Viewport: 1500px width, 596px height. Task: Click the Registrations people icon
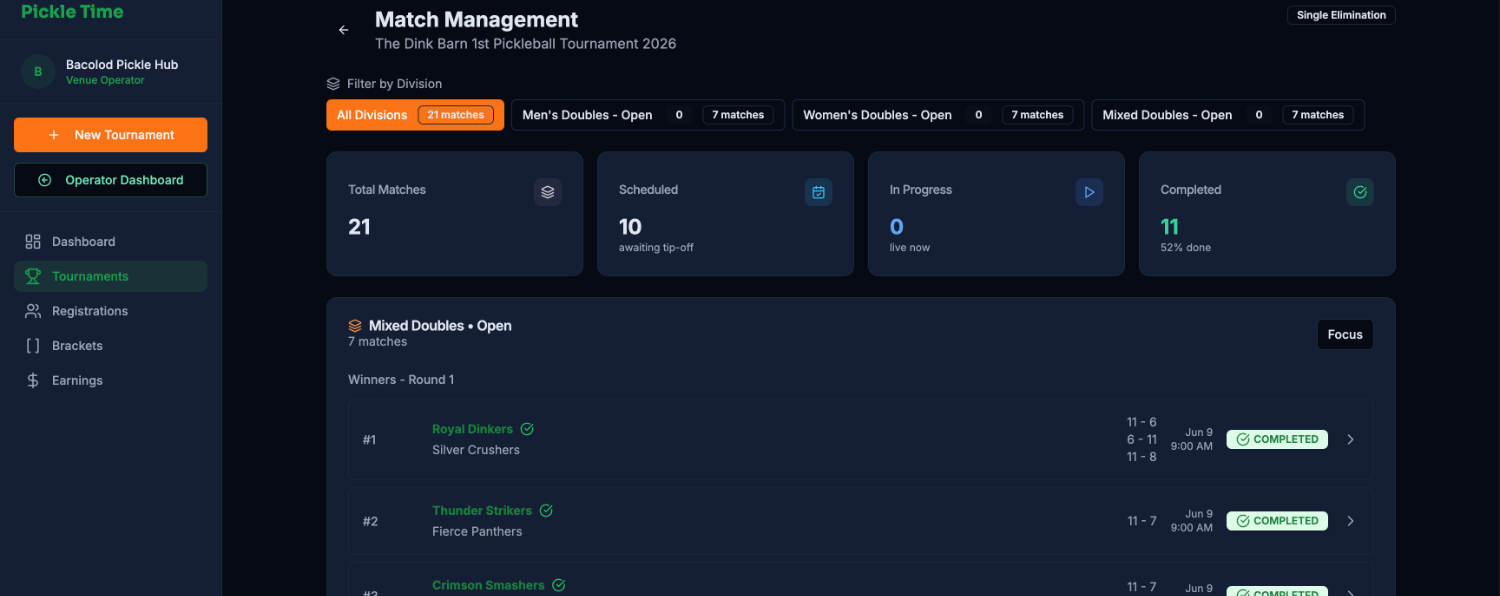[x=33, y=311]
